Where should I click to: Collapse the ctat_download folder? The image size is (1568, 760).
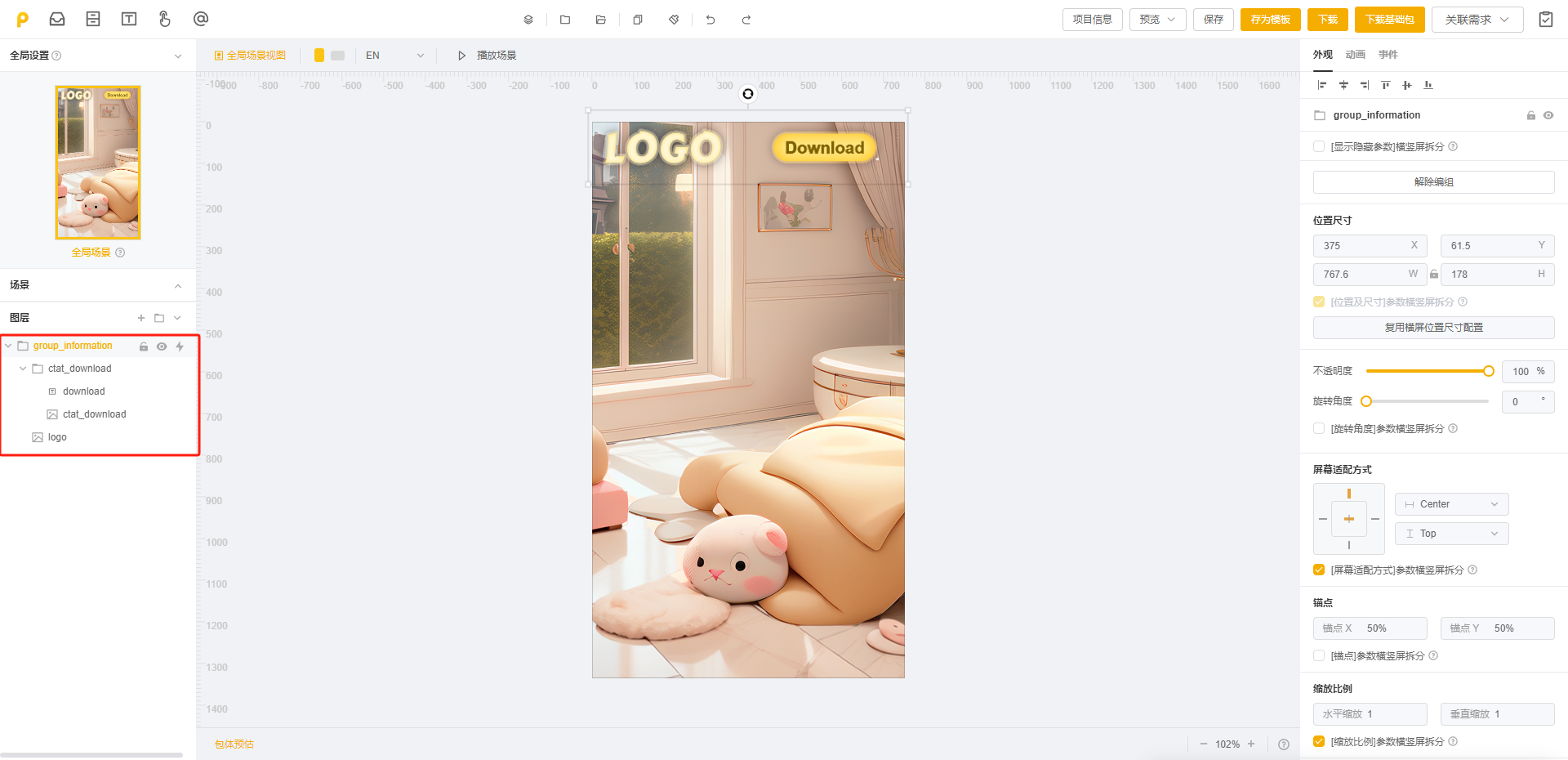point(23,369)
